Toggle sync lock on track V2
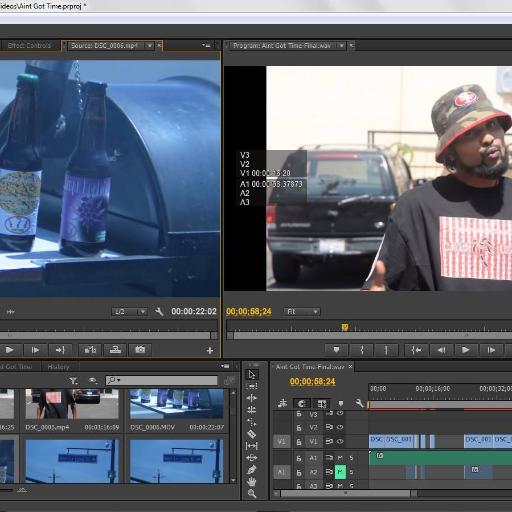The width and height of the screenshot is (512, 512). click(329, 427)
